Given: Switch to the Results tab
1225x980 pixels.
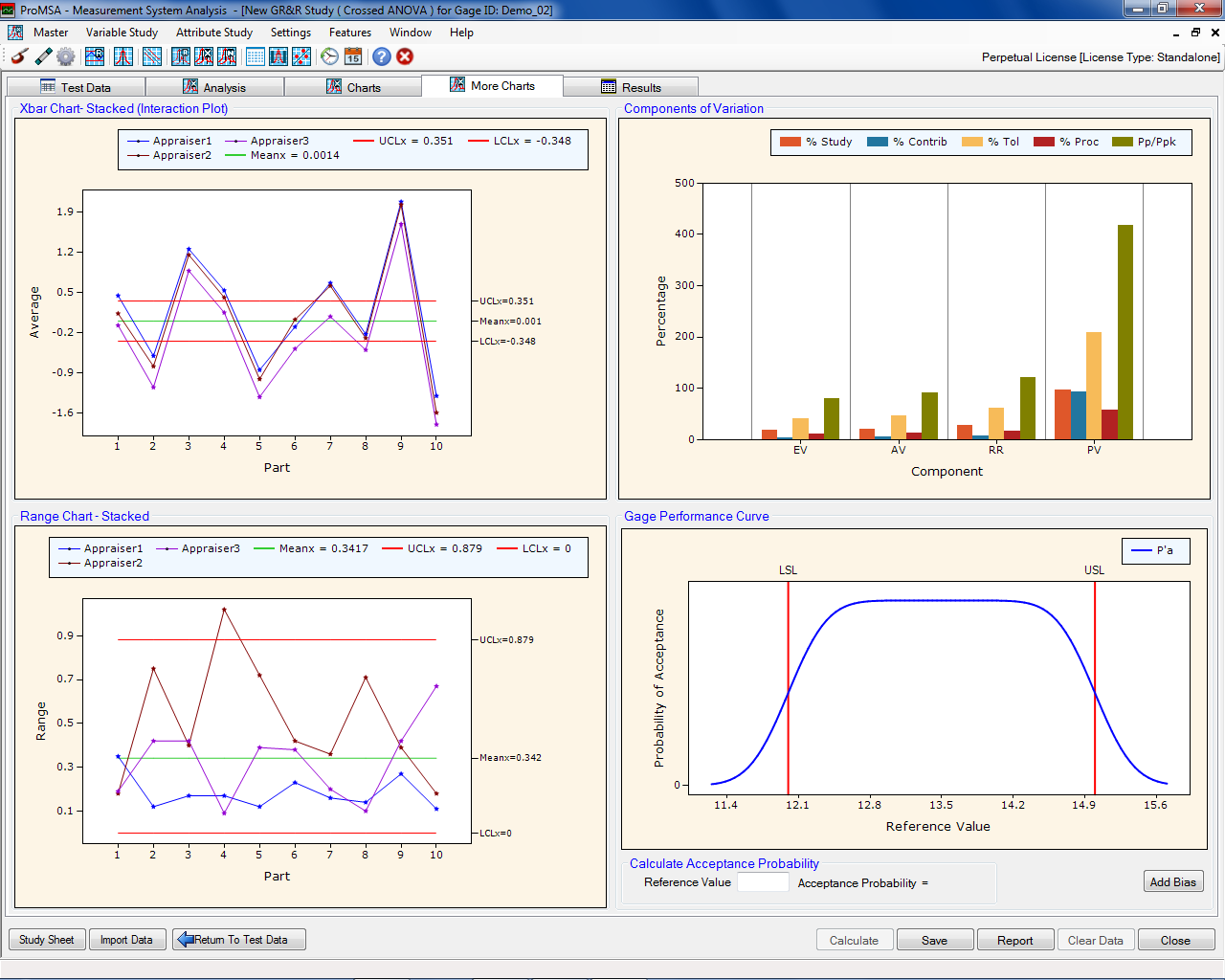Looking at the screenshot, I should pos(631,87).
